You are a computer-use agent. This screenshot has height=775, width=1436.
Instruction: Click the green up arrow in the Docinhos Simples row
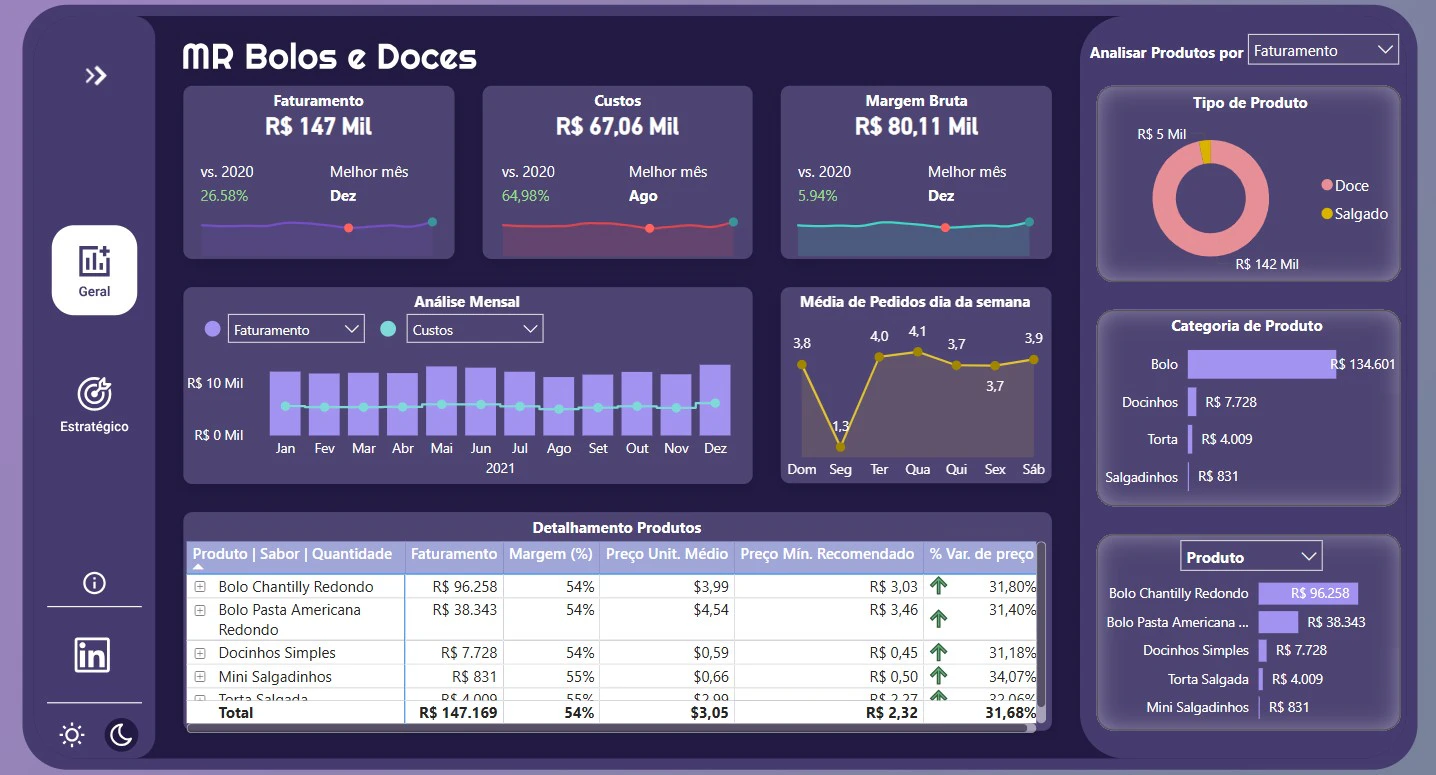coord(938,652)
